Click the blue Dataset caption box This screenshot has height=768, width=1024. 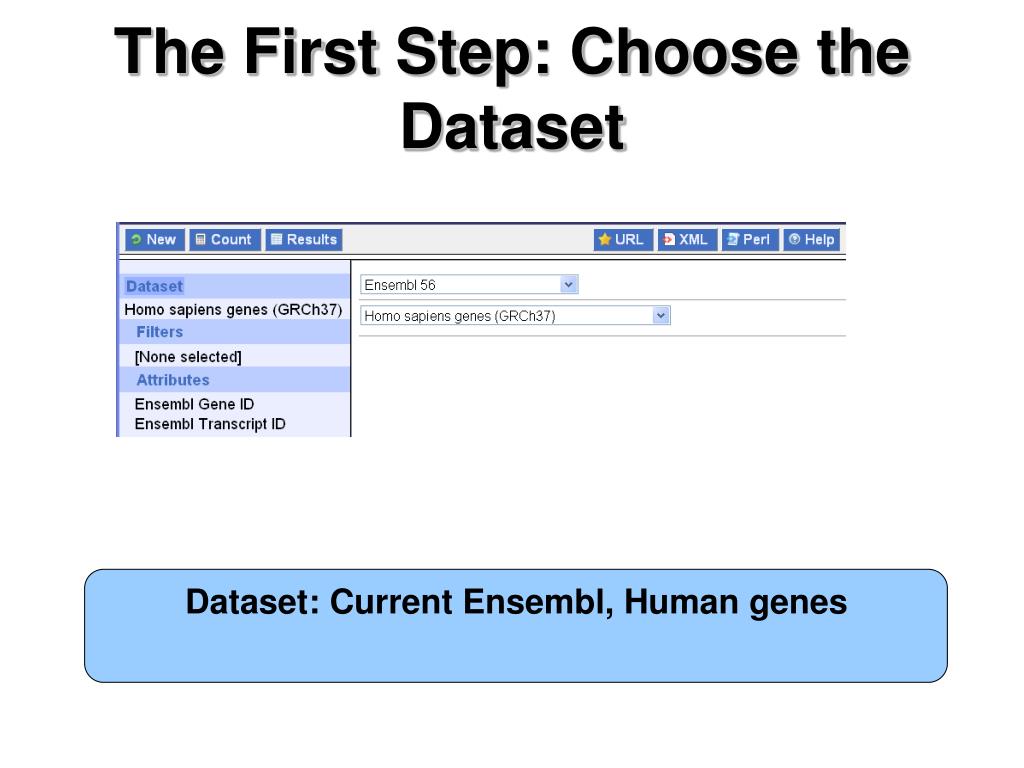point(516,626)
